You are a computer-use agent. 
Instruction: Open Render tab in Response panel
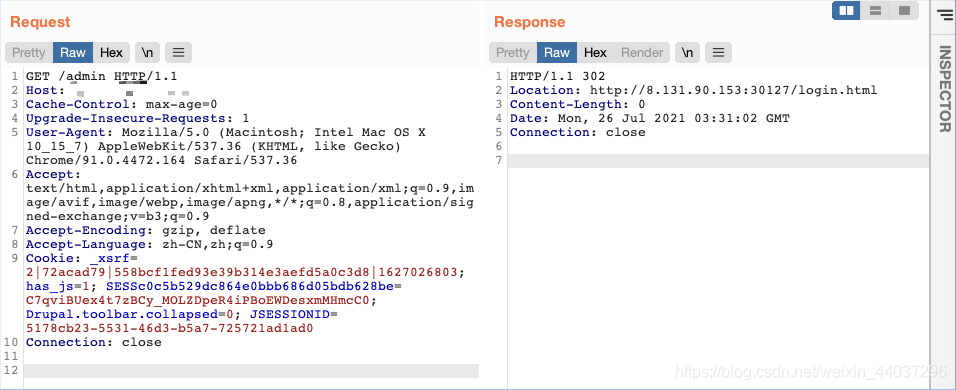coord(641,52)
